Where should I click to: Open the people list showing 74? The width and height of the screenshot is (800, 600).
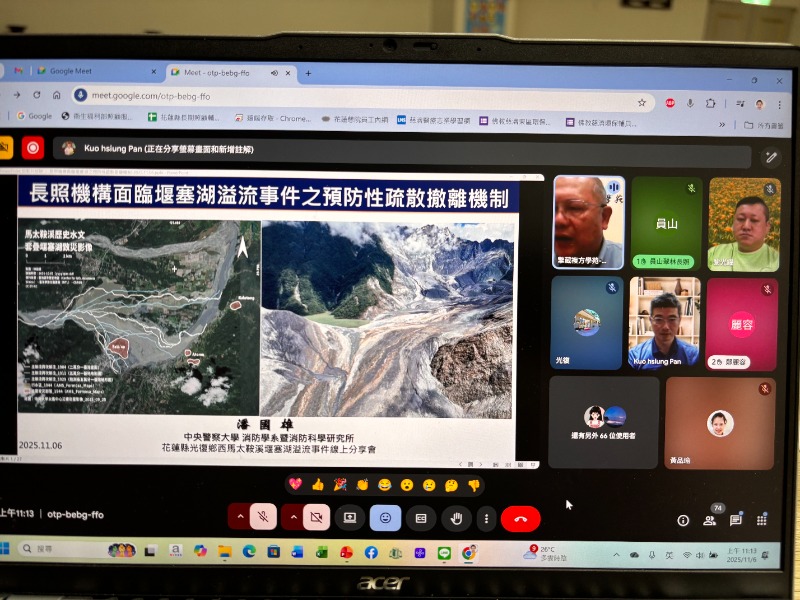tap(709, 520)
